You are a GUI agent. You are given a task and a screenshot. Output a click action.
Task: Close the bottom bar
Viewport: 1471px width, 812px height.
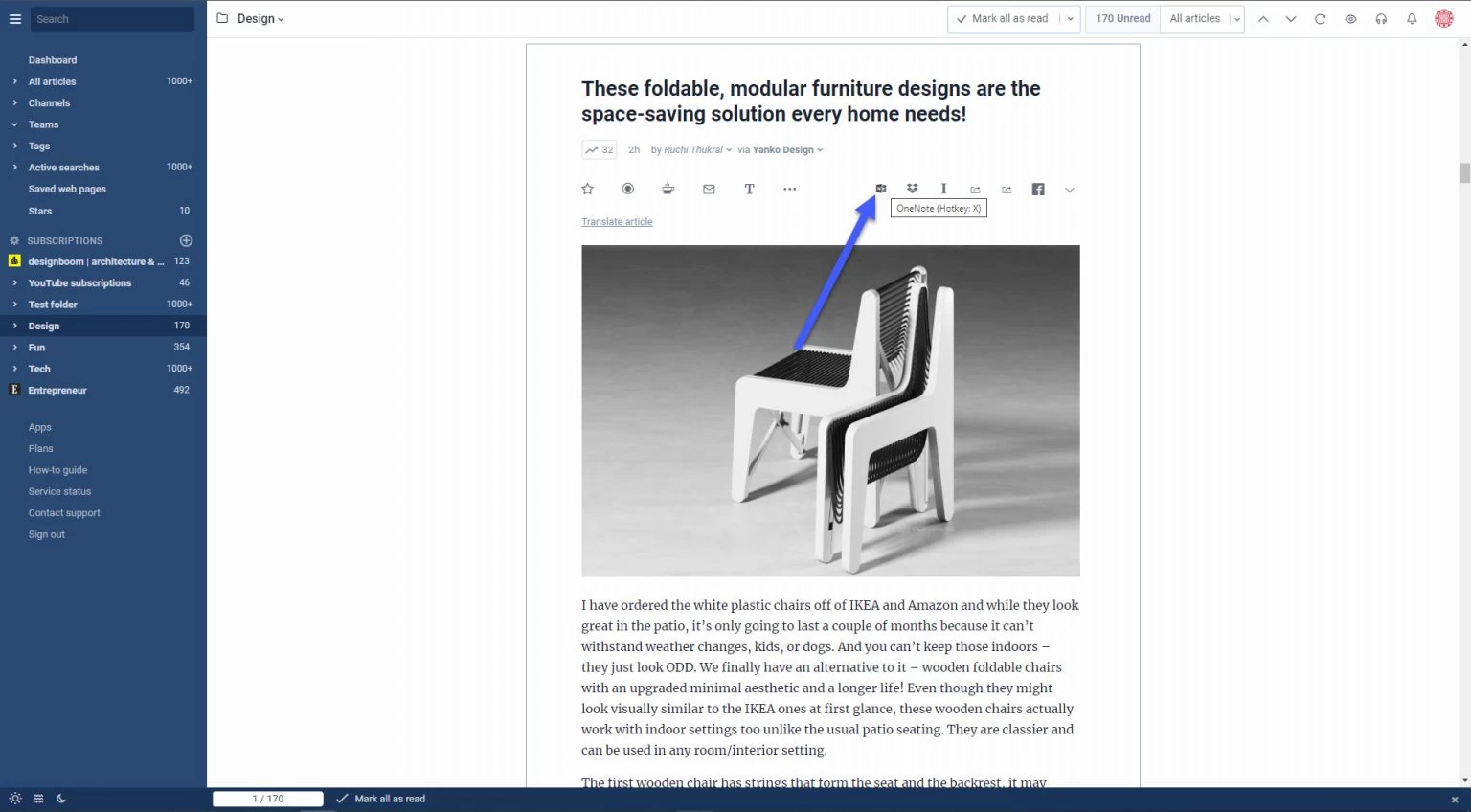click(1455, 800)
